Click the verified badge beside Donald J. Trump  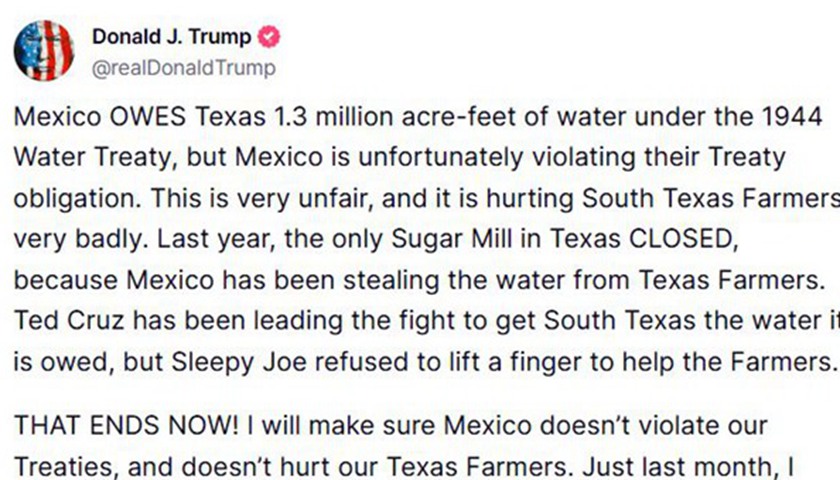tap(270, 38)
